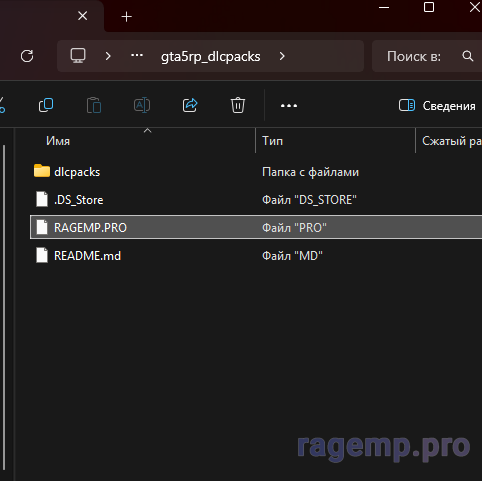Viewport: 482px width, 481px height.
Task: Toggle the Сведения details pane
Action: click(437, 106)
